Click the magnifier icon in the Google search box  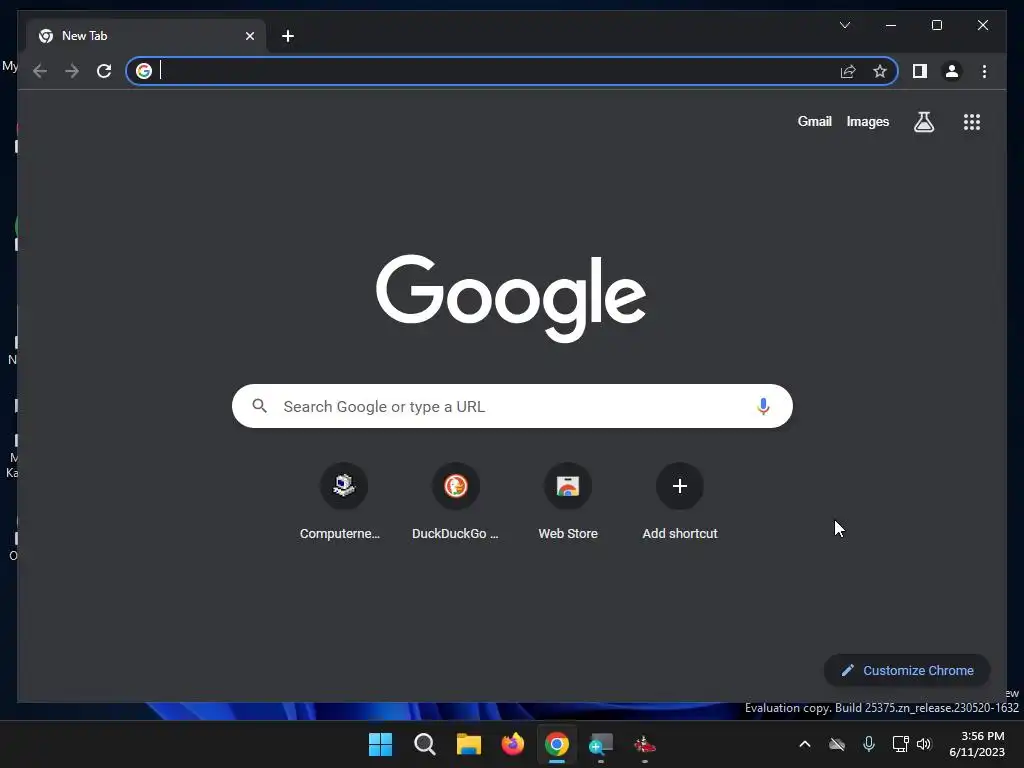pos(259,406)
